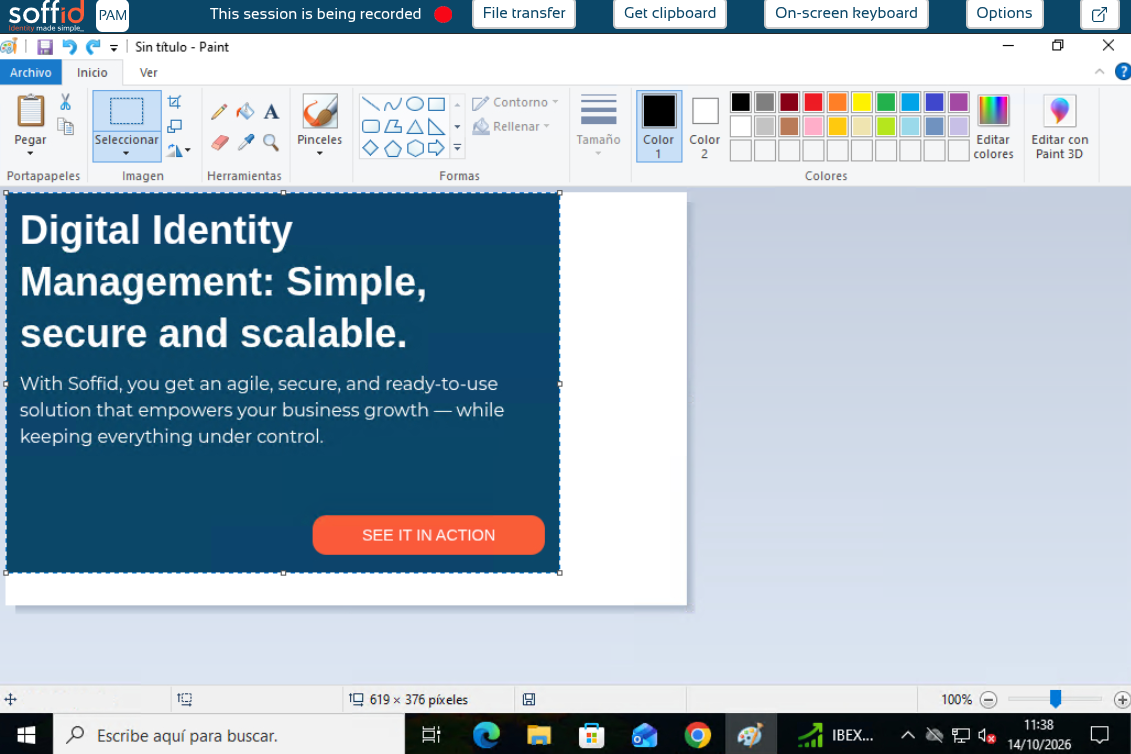Expand the Pinceles brushes dropdown
The height and width of the screenshot is (754, 1131).
coord(320,153)
